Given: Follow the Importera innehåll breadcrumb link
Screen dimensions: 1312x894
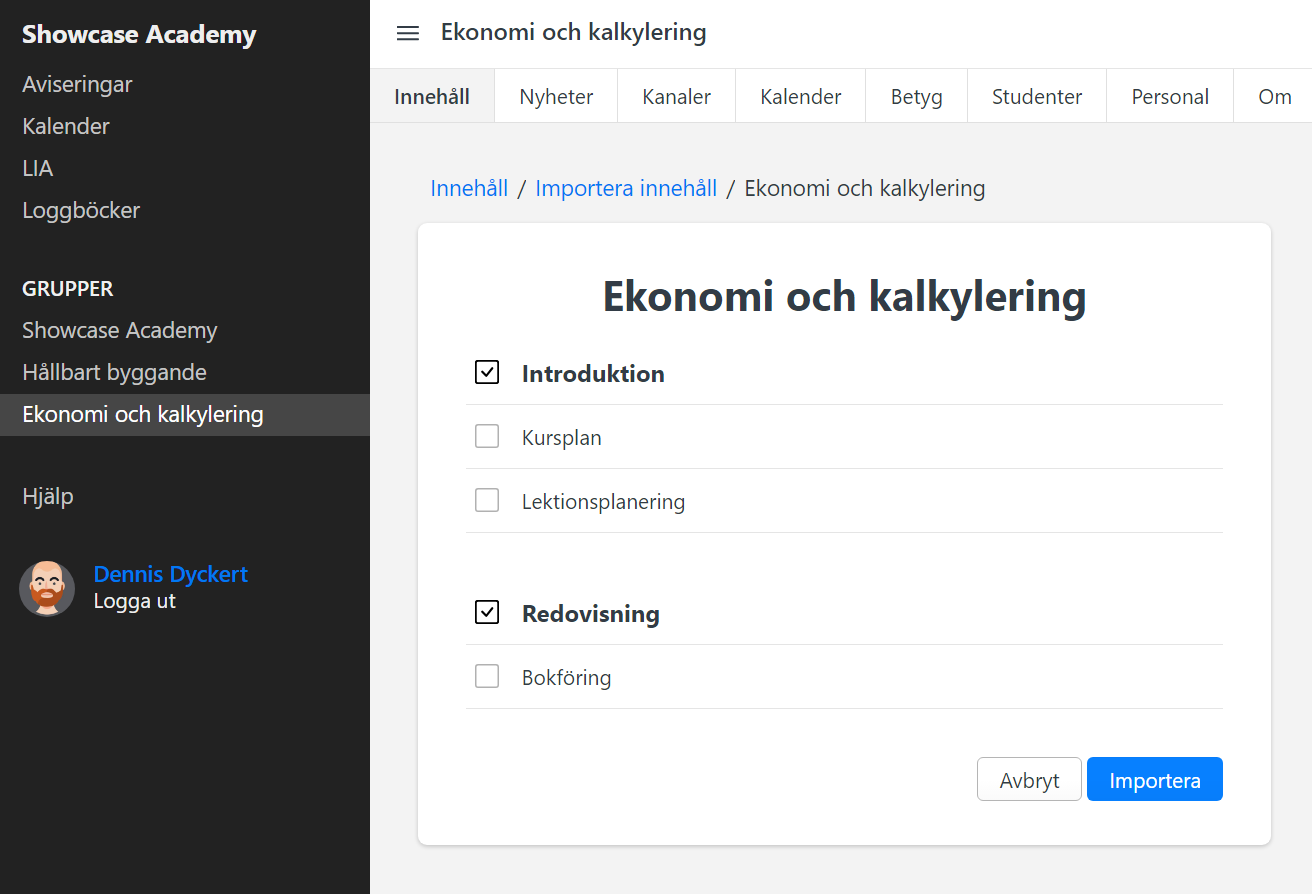Looking at the screenshot, I should coord(626,188).
